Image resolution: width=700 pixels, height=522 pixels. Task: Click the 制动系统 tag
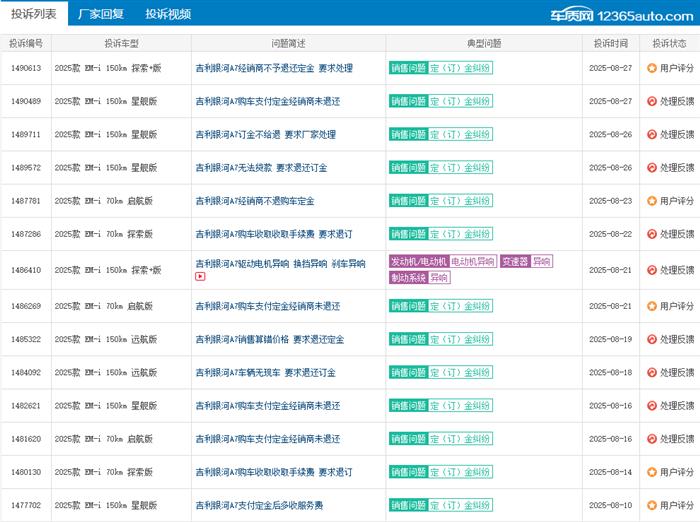[408, 278]
